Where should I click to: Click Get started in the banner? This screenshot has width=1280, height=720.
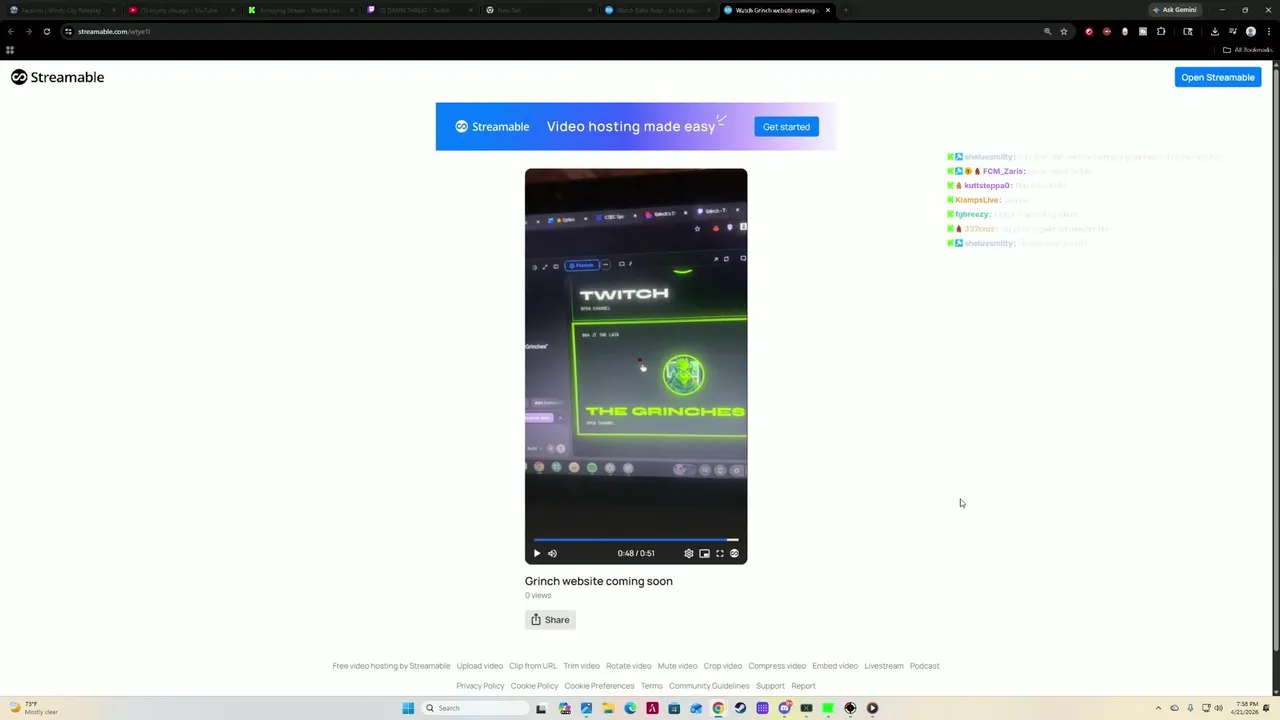[786, 127]
